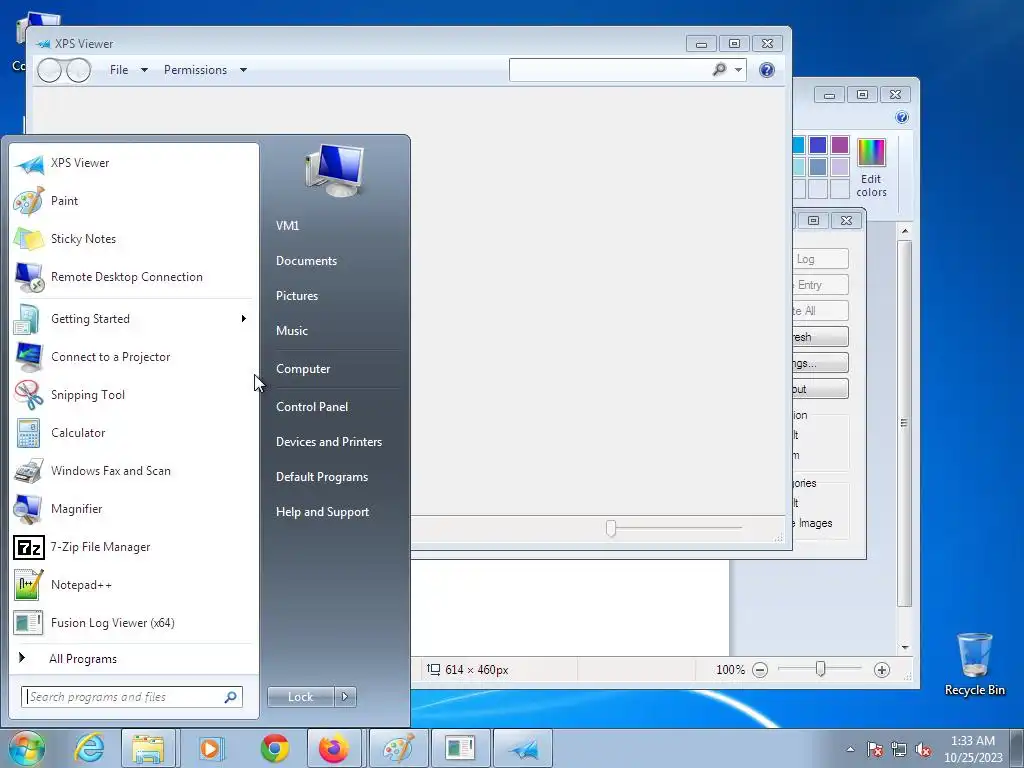Open Connect to a Projector

click(133, 357)
